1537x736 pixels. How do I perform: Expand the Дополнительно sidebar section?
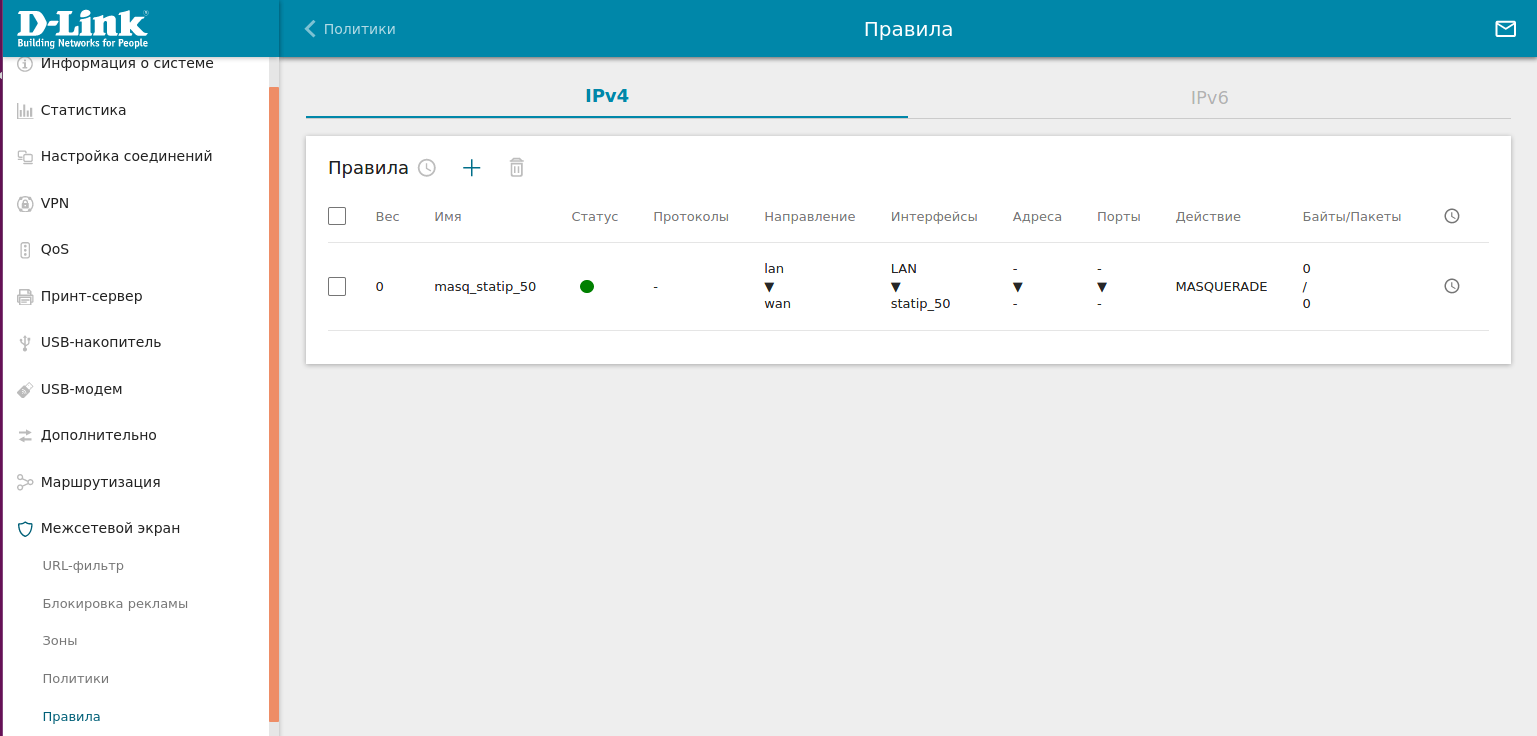98,435
